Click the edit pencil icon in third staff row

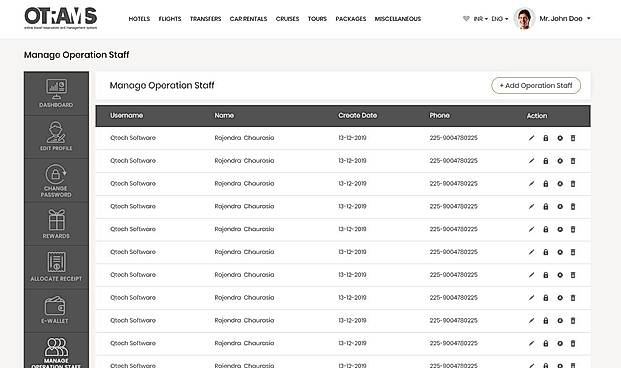[531, 184]
